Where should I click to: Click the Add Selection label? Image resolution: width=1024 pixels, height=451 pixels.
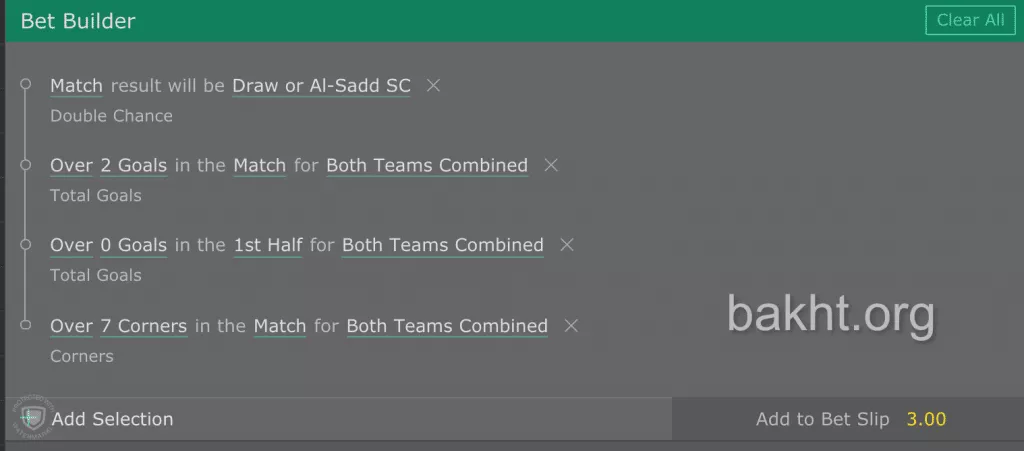[x=112, y=420]
